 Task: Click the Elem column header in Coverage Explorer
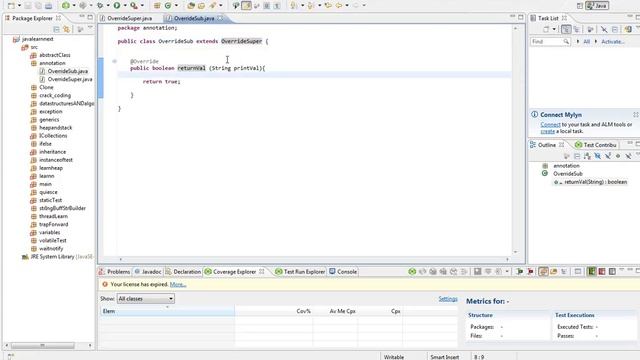tap(167, 311)
